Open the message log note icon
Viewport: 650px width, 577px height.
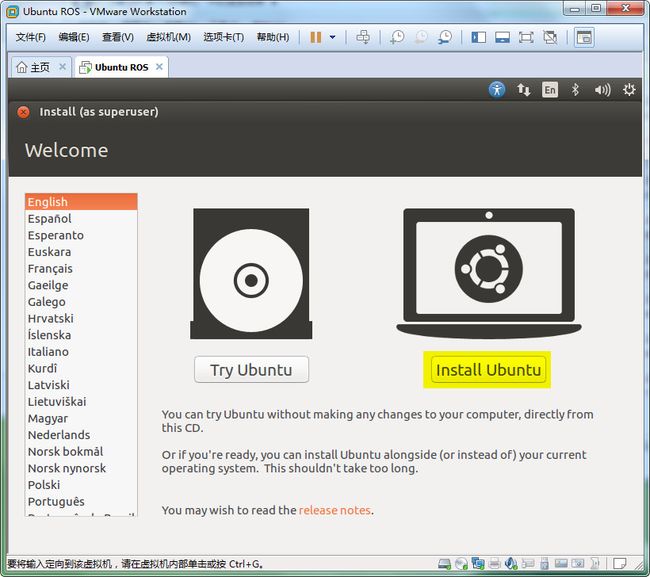coord(620,564)
